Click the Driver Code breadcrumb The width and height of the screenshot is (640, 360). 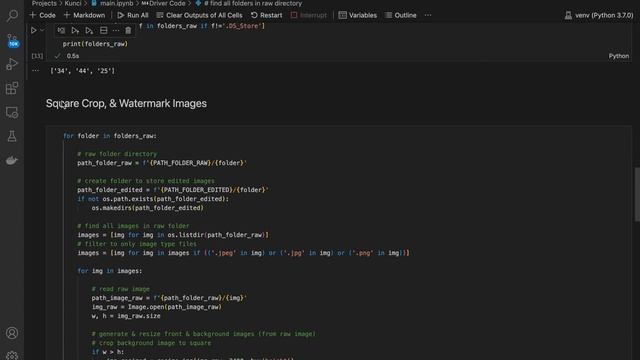[163, 3]
